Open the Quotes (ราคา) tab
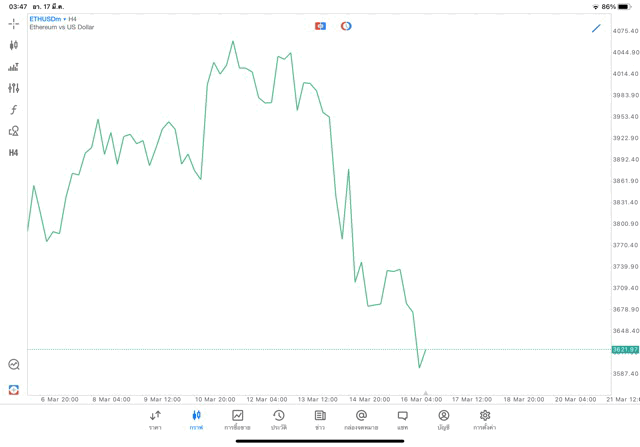This screenshot has width=640, height=447. (155, 420)
